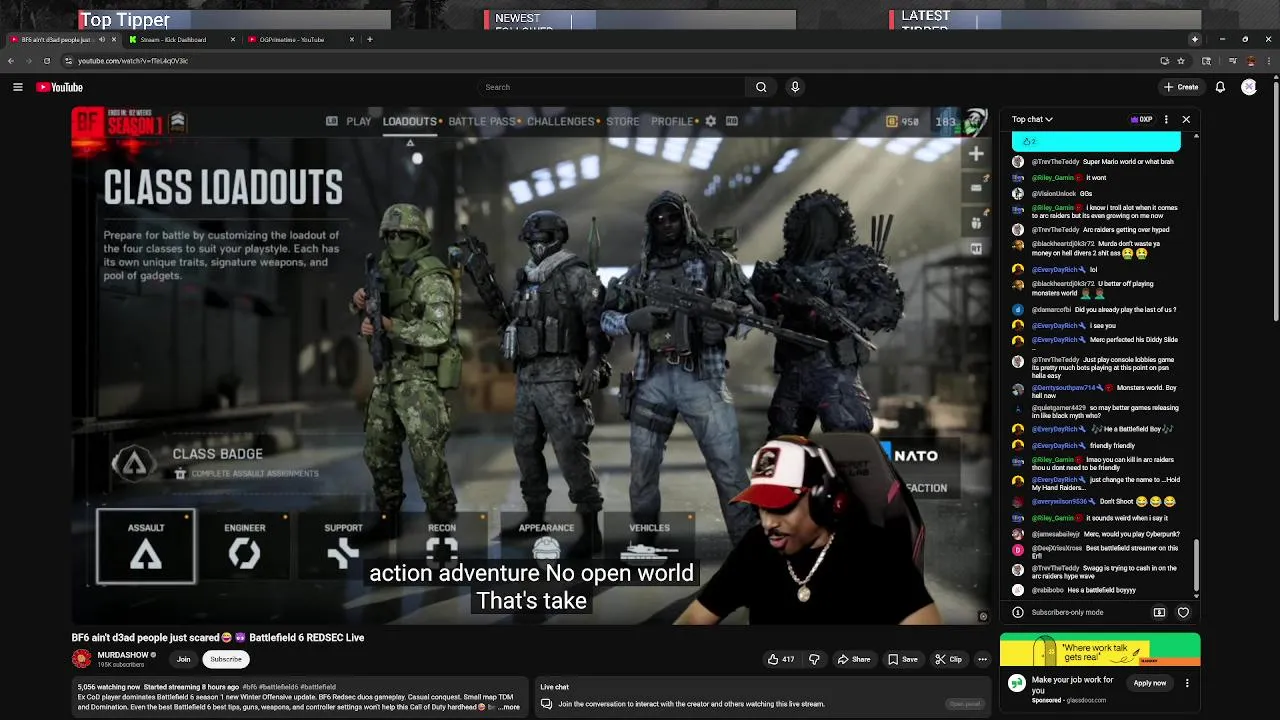Select the LOADOUTS menu item
Viewport: 1280px width, 720px height.
pyautogui.click(x=410, y=121)
